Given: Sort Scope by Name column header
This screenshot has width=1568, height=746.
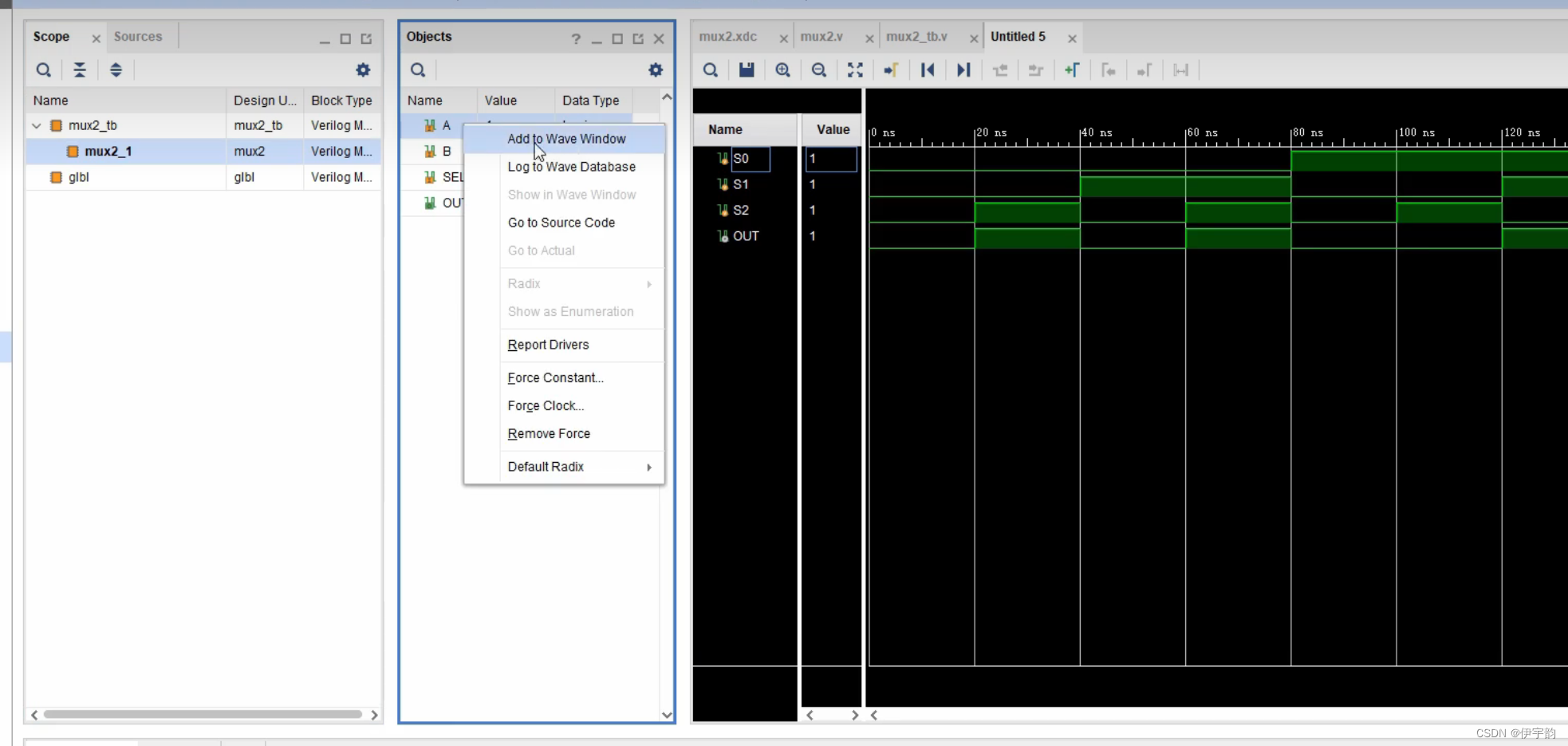Looking at the screenshot, I should click(x=126, y=101).
